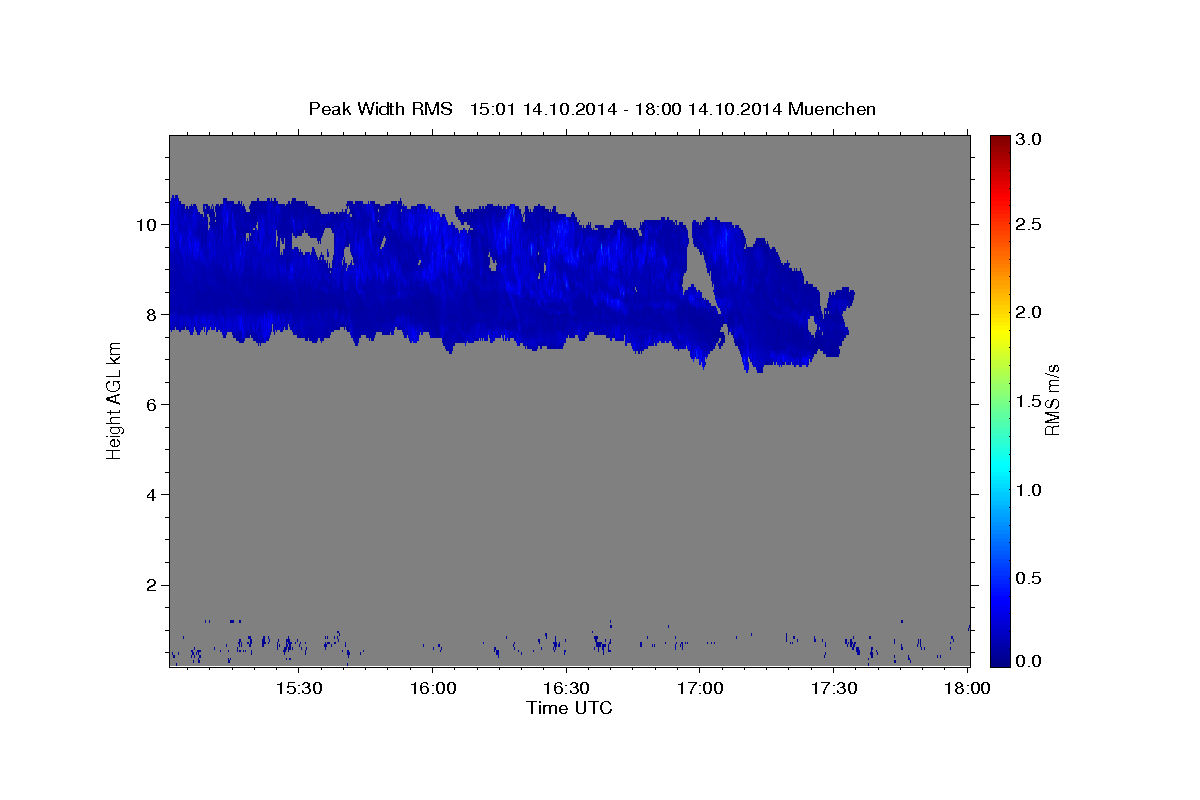
Task: Click the 17:00 time tick label
Action: [x=700, y=689]
